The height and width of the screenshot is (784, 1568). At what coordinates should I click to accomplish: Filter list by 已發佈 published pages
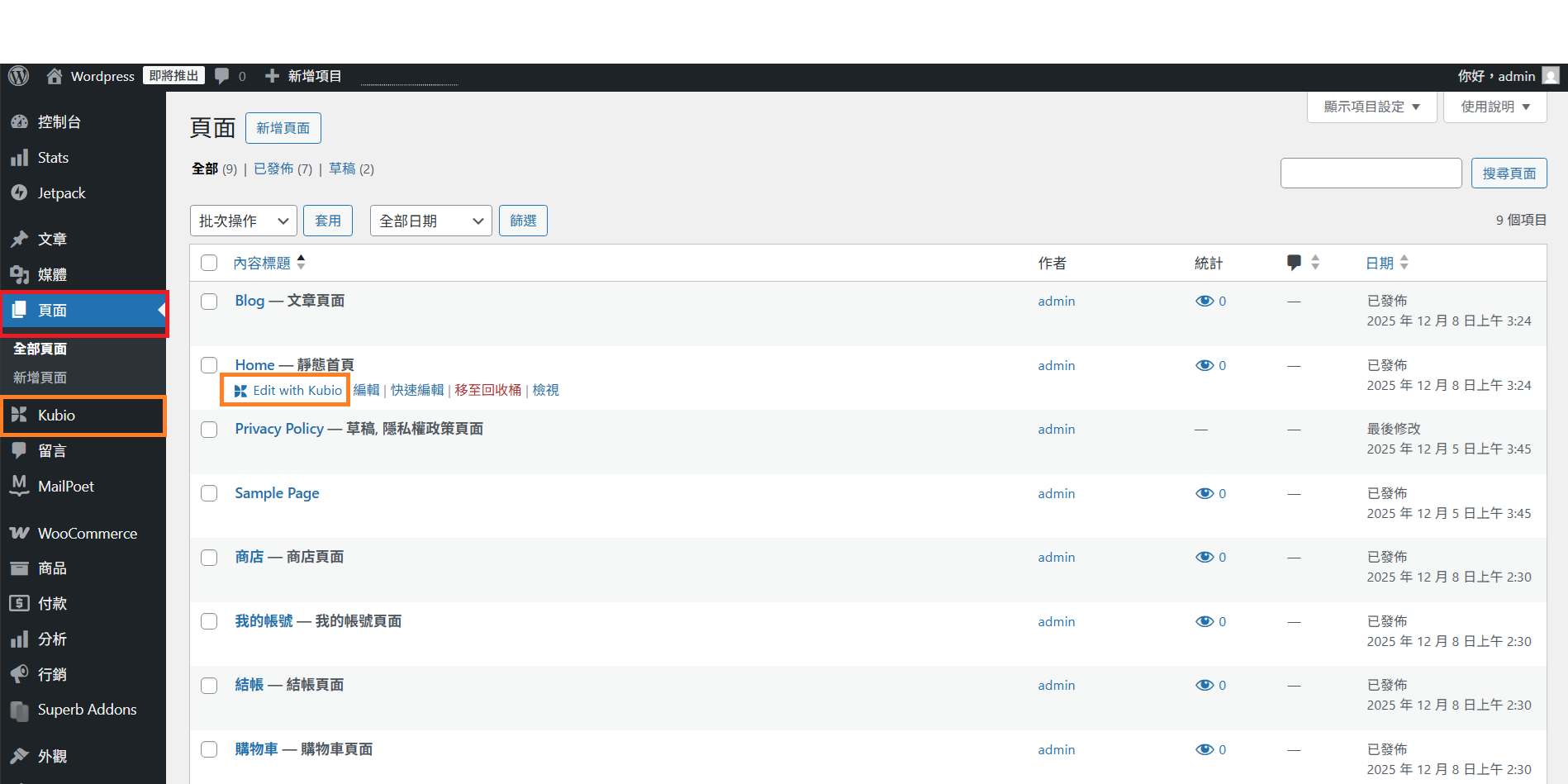(273, 169)
